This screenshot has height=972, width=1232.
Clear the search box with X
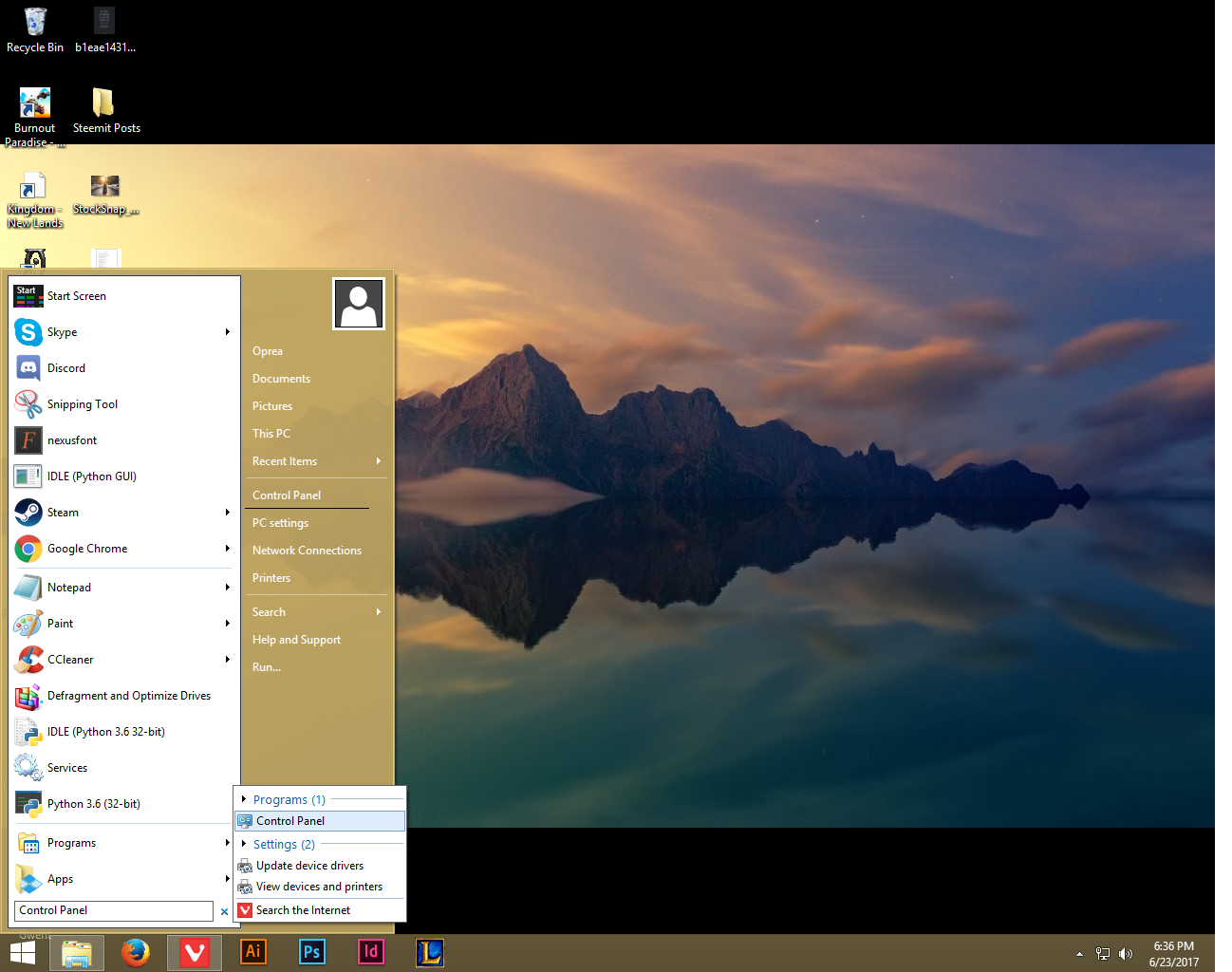click(224, 911)
